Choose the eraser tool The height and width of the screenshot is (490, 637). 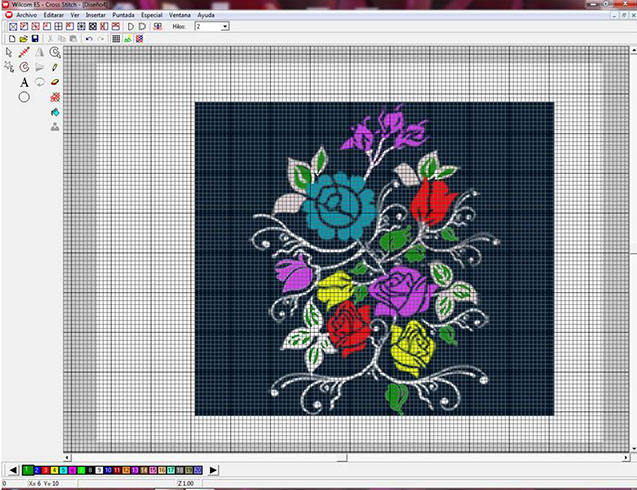click(x=55, y=82)
